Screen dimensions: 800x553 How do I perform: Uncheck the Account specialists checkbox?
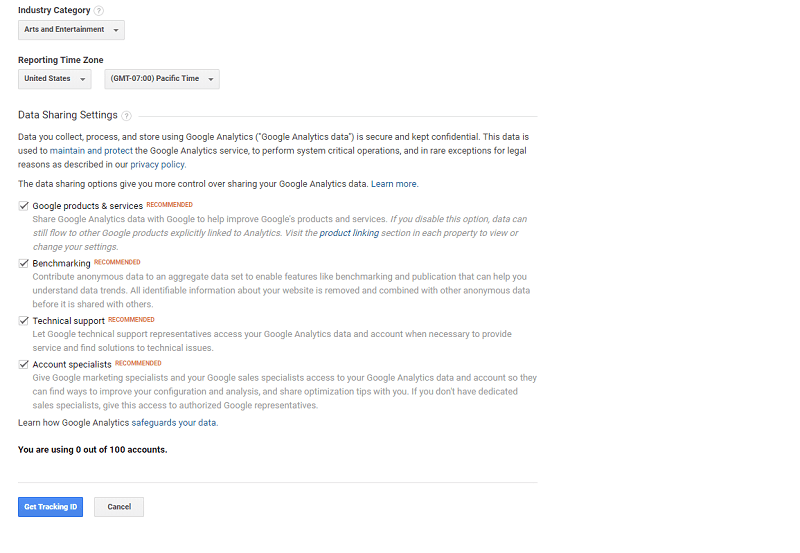(23, 364)
